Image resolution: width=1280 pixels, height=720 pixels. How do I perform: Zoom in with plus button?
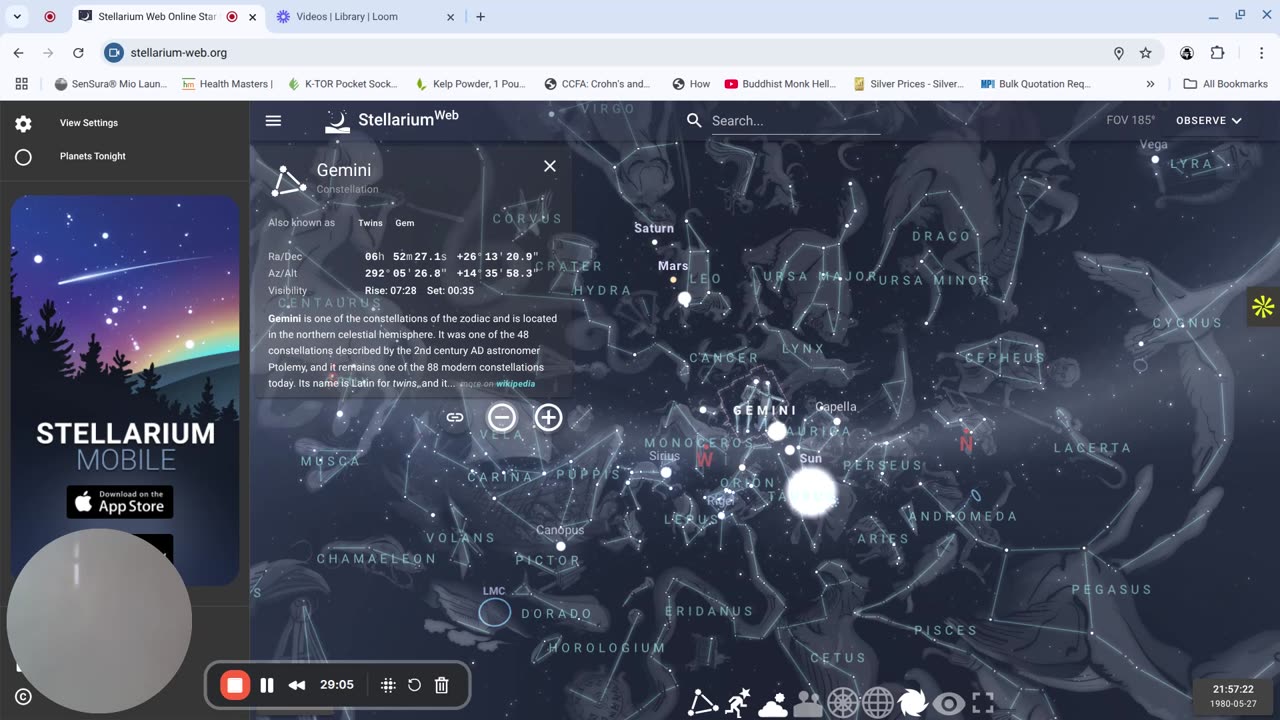click(548, 417)
